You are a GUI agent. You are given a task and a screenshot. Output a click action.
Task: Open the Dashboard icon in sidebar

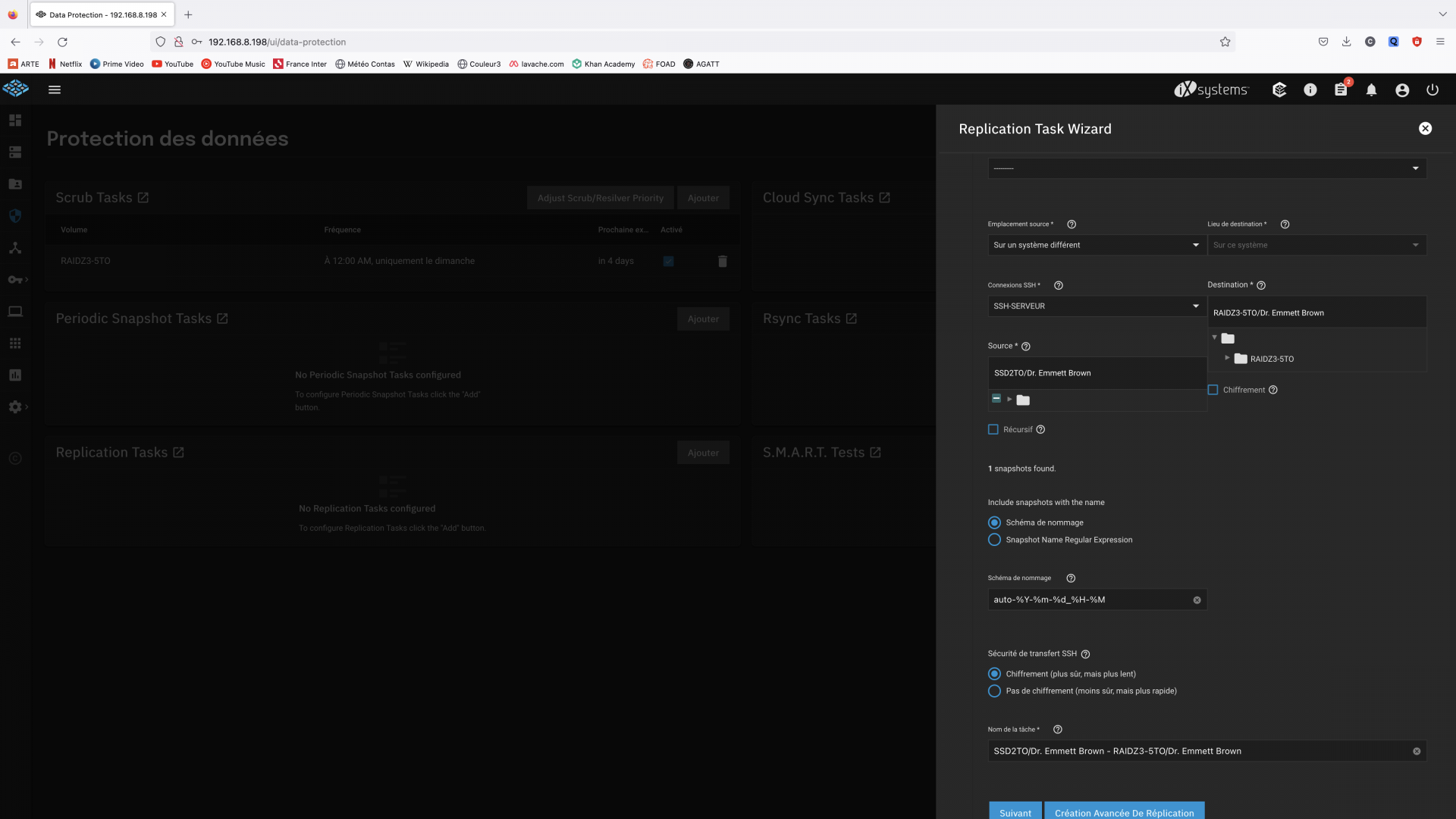click(x=15, y=121)
